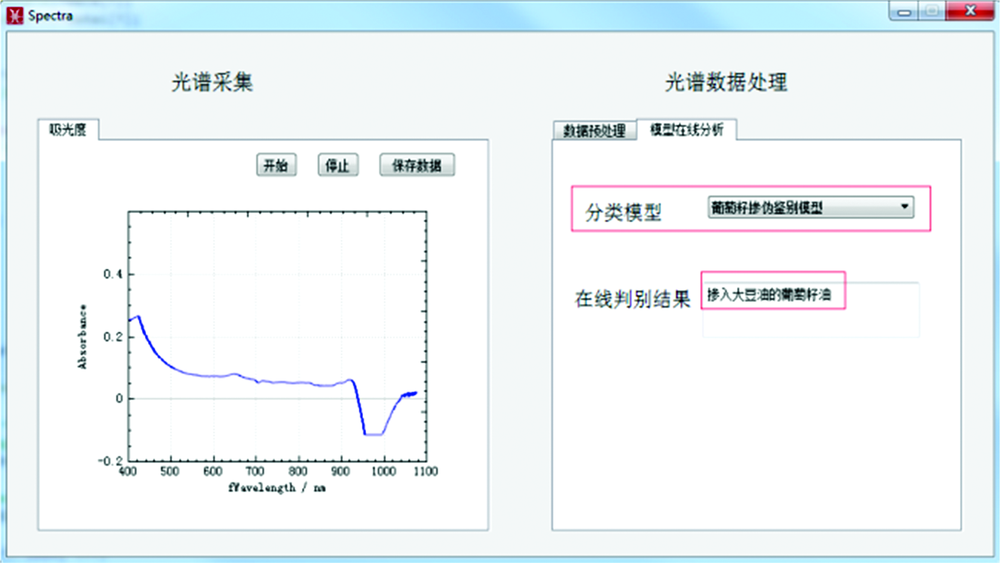The height and width of the screenshot is (563, 1000).
Task: Click the 分类模型 label
Action: pyautogui.click(x=623, y=212)
